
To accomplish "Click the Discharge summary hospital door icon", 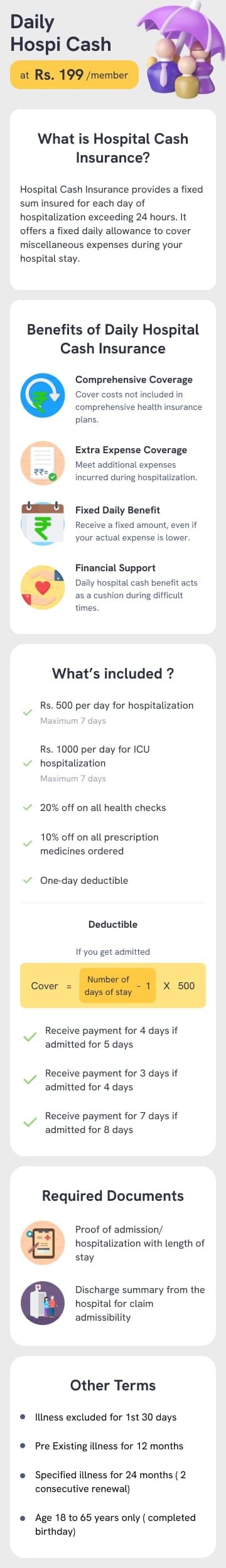I will [43, 1303].
